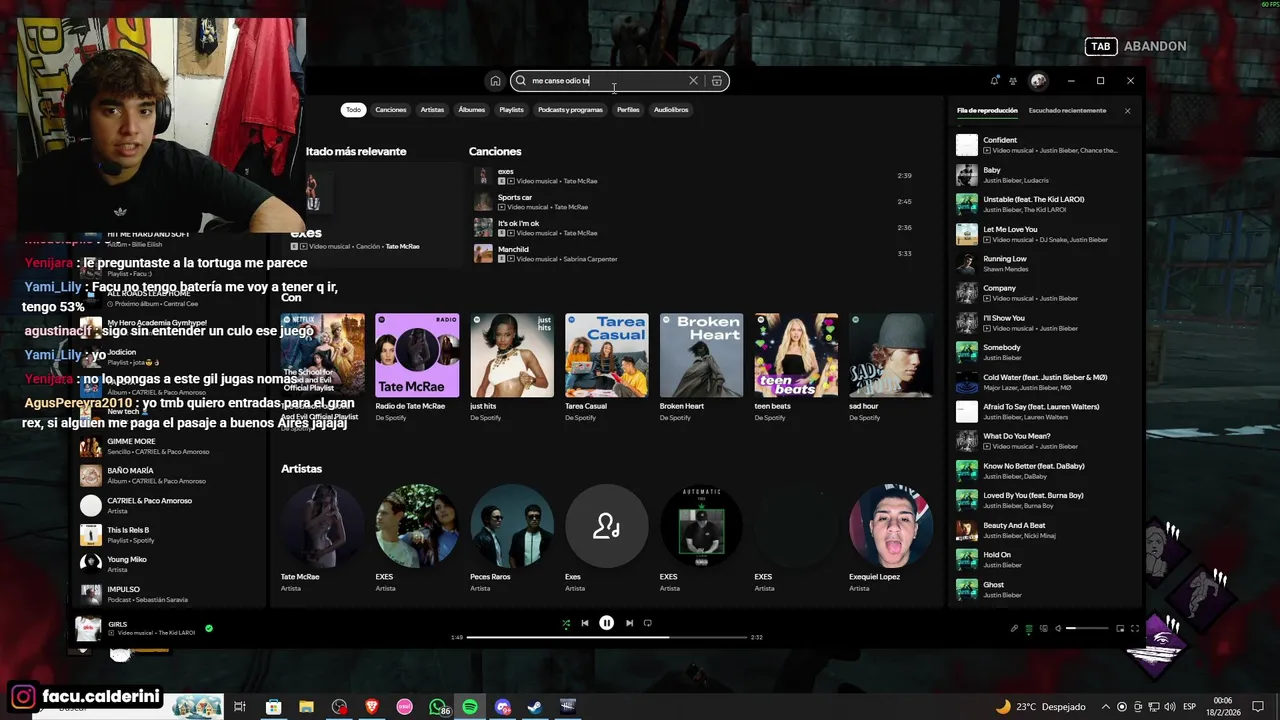Open the Broken Heart playlist card
Image resolution: width=1280 pixels, height=720 pixels.
click(701, 367)
